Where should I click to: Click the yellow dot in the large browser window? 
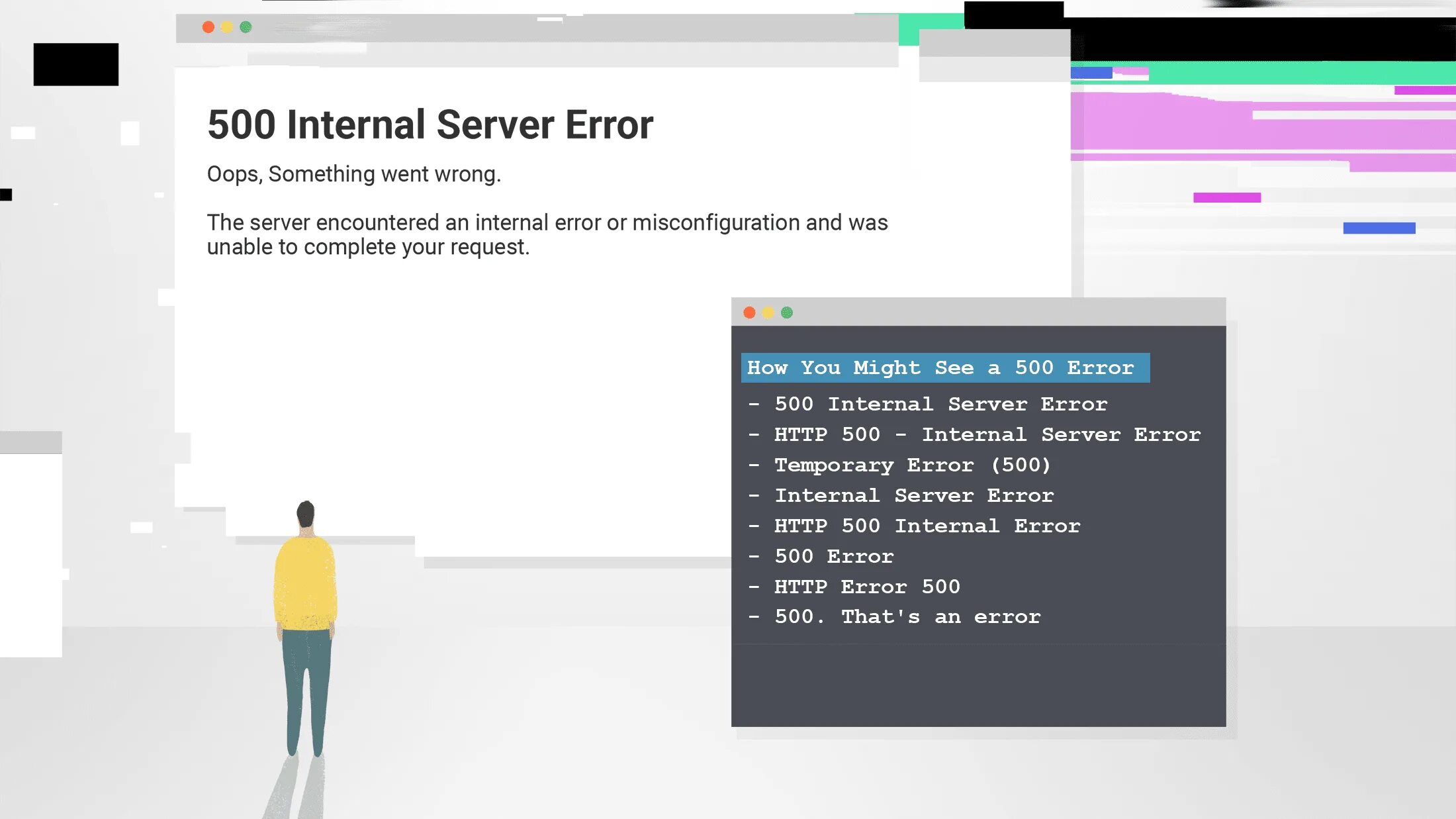(x=227, y=27)
